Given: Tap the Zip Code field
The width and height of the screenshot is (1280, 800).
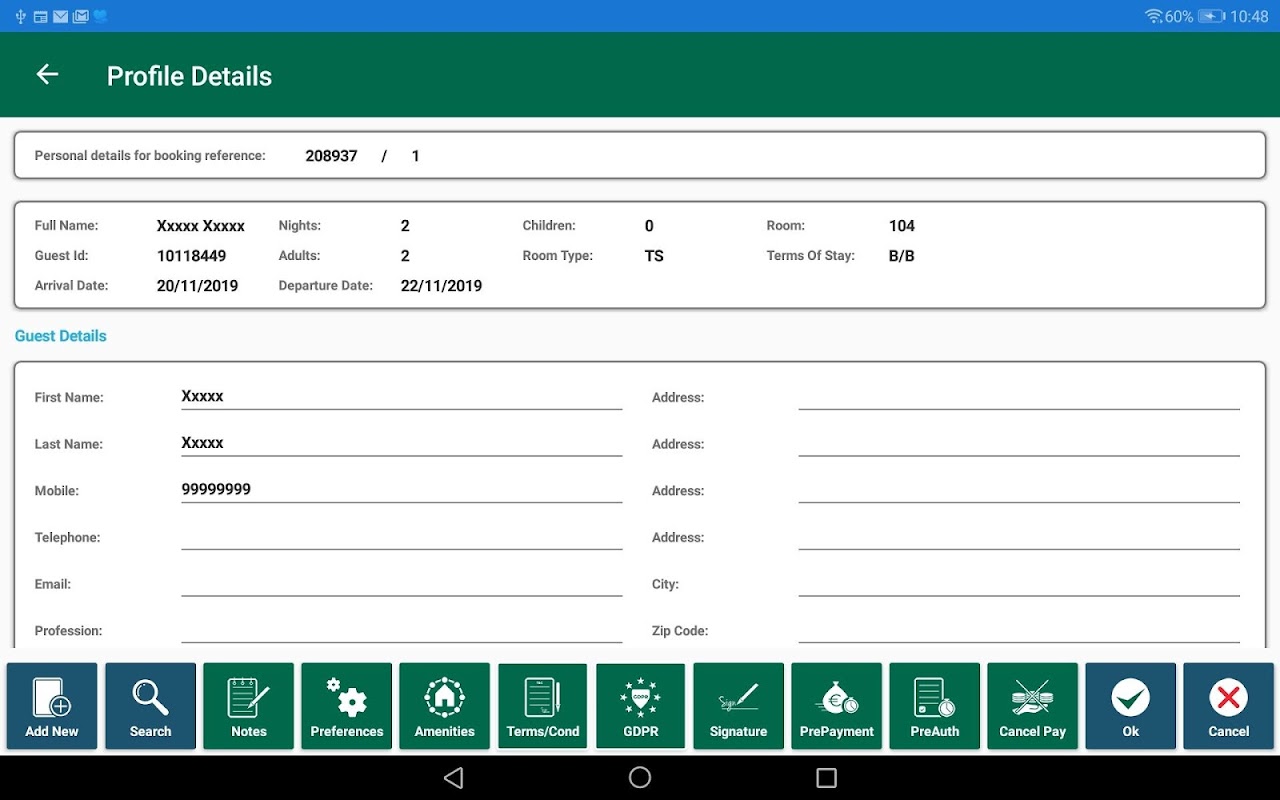Looking at the screenshot, I should (x=1018, y=630).
